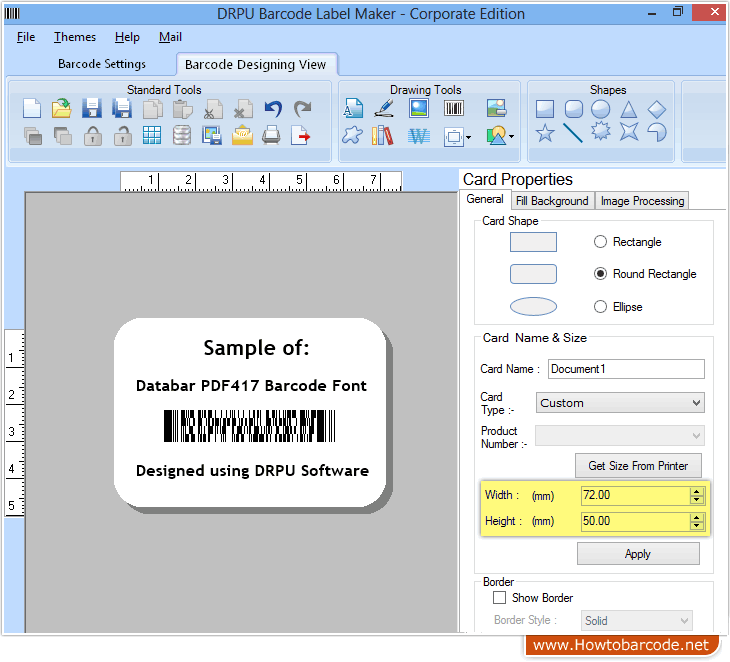This screenshot has width=730, height=662.
Task: Expand the frame tool dropdown arrow
Action: pos(468,137)
